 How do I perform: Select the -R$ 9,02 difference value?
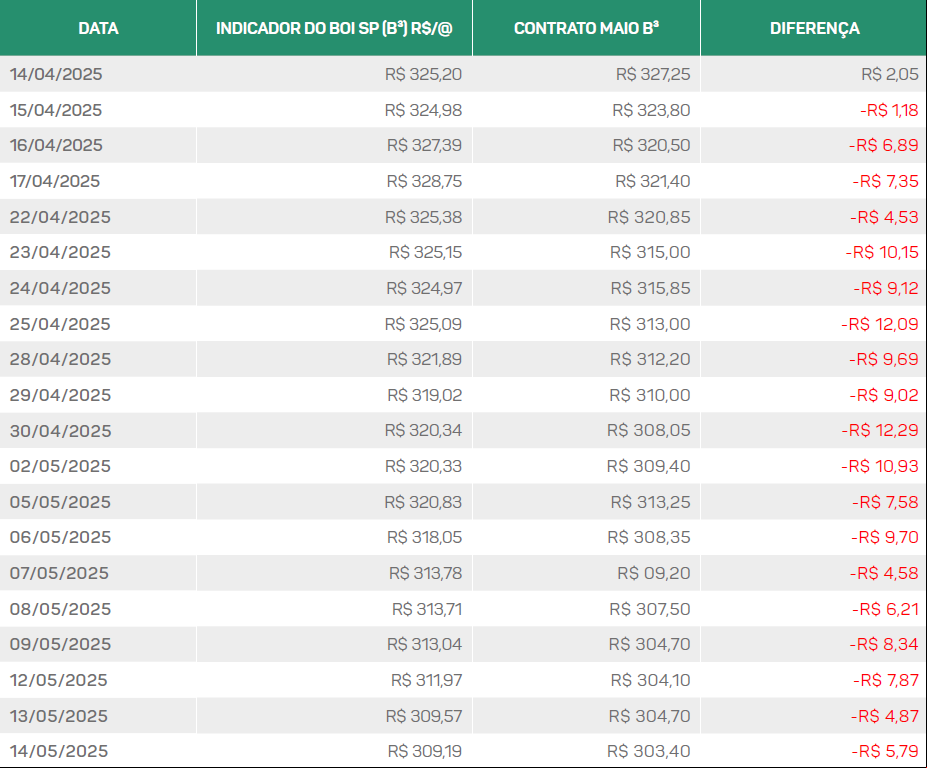pyautogui.click(x=884, y=396)
